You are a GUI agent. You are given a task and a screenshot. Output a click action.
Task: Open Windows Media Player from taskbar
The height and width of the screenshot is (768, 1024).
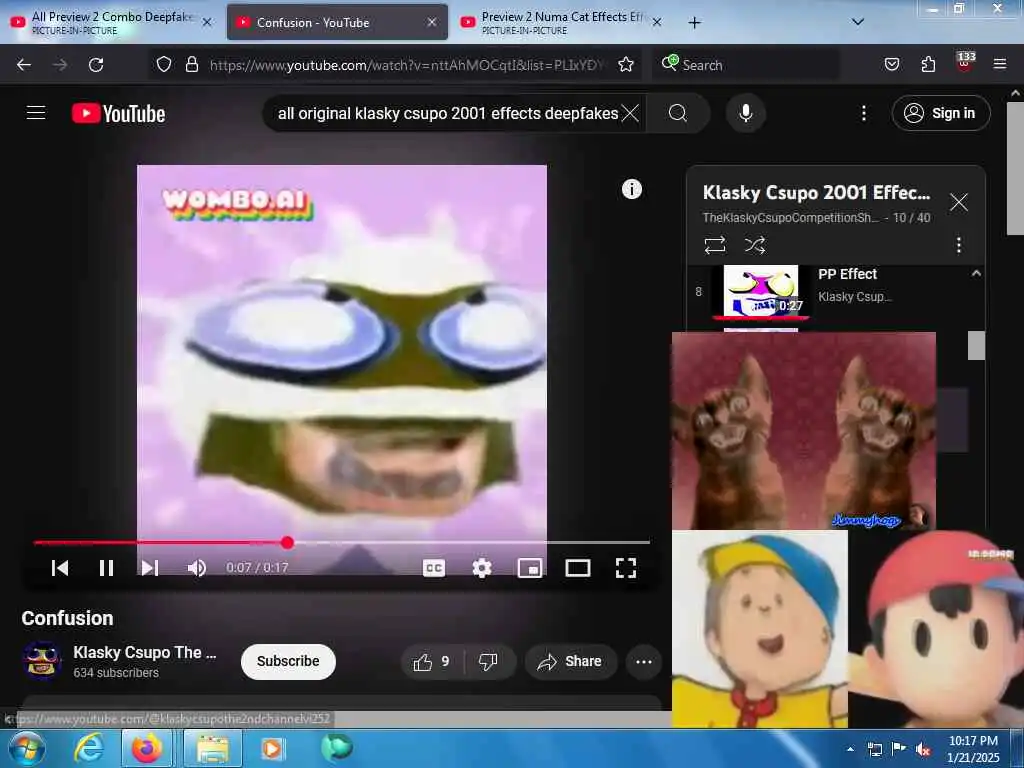pos(272,748)
